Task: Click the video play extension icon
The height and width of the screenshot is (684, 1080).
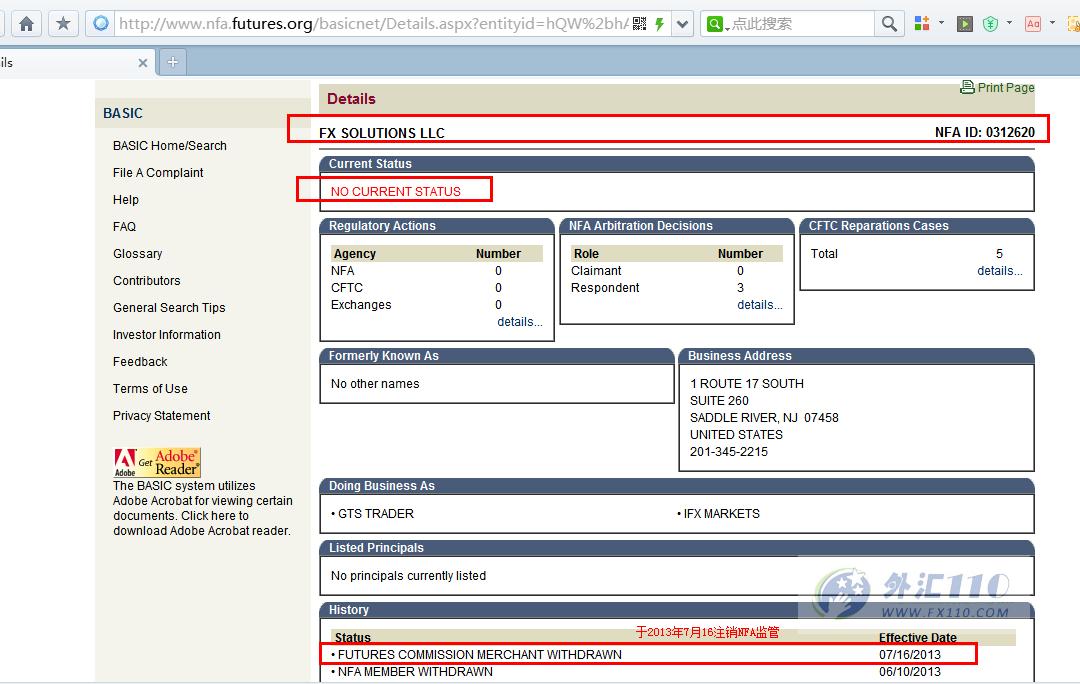Action: coord(965,24)
